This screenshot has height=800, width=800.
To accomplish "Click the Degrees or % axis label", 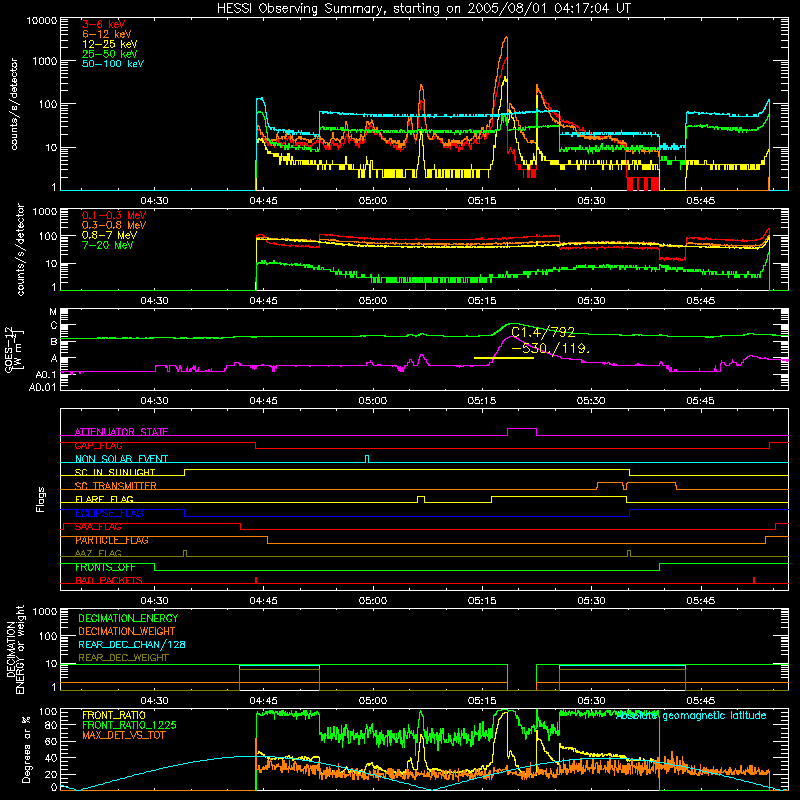I will (x=26, y=750).
